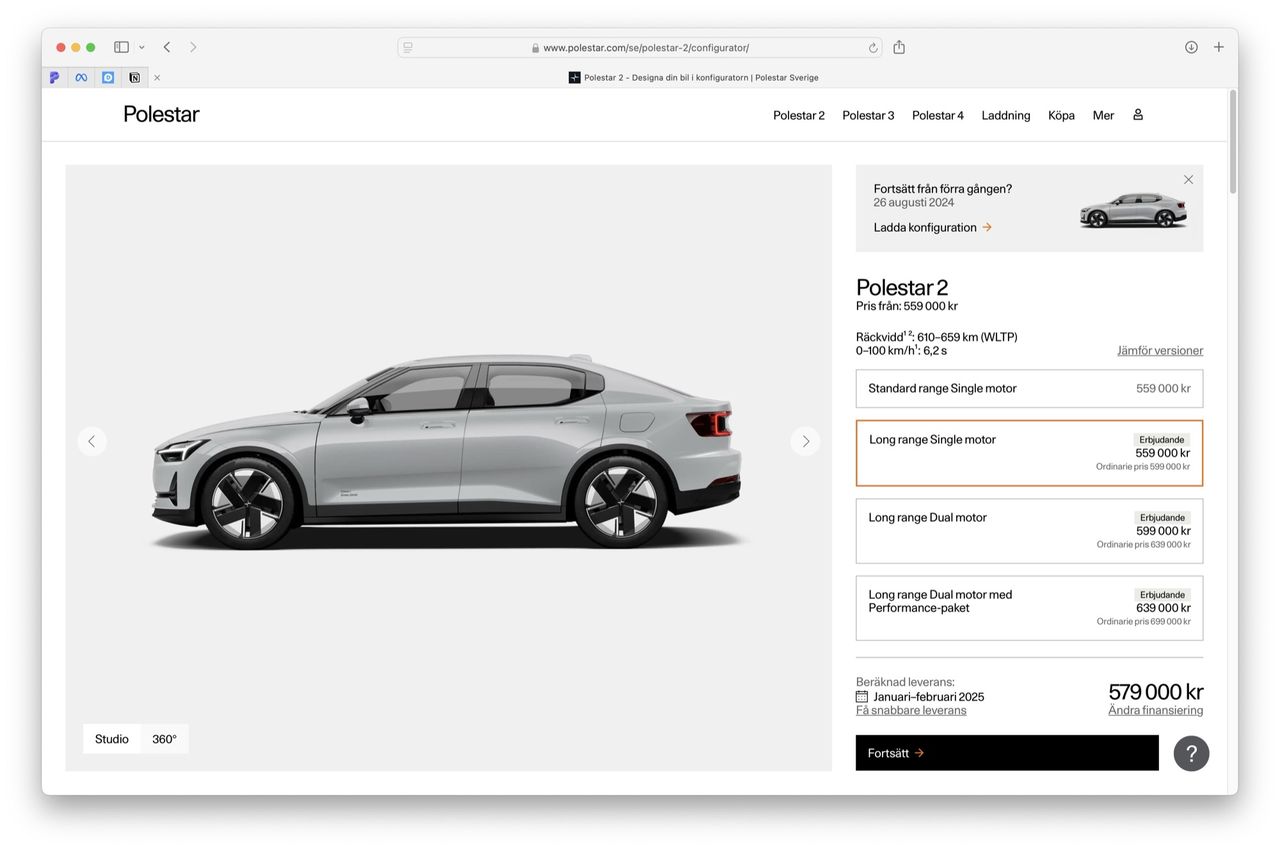Open the pinned Notion tab
This screenshot has width=1280, height=850.
tap(134, 77)
